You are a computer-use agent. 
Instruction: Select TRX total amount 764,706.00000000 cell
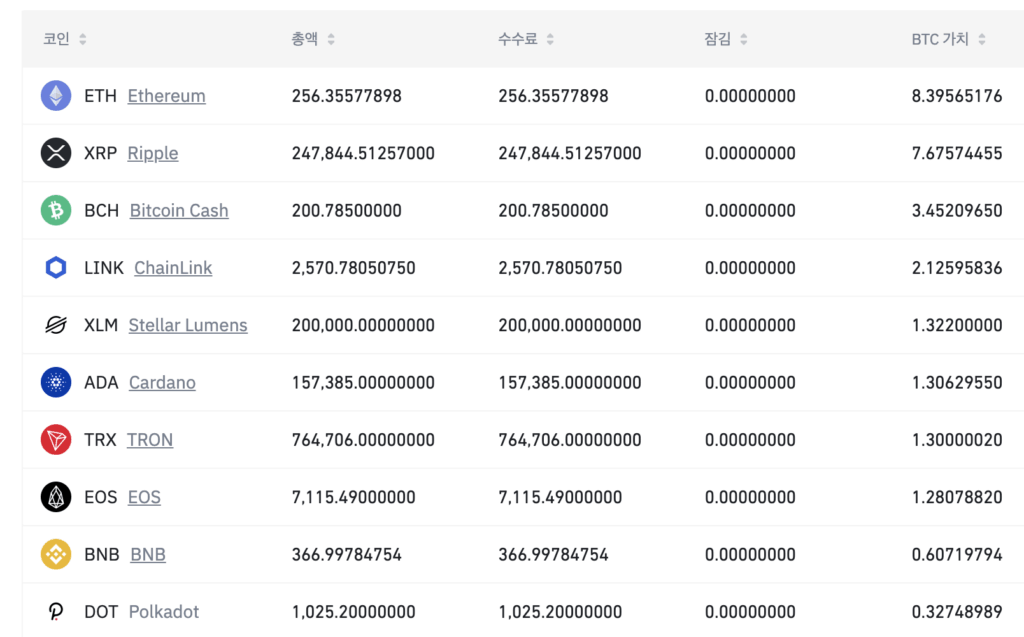[x=363, y=440]
